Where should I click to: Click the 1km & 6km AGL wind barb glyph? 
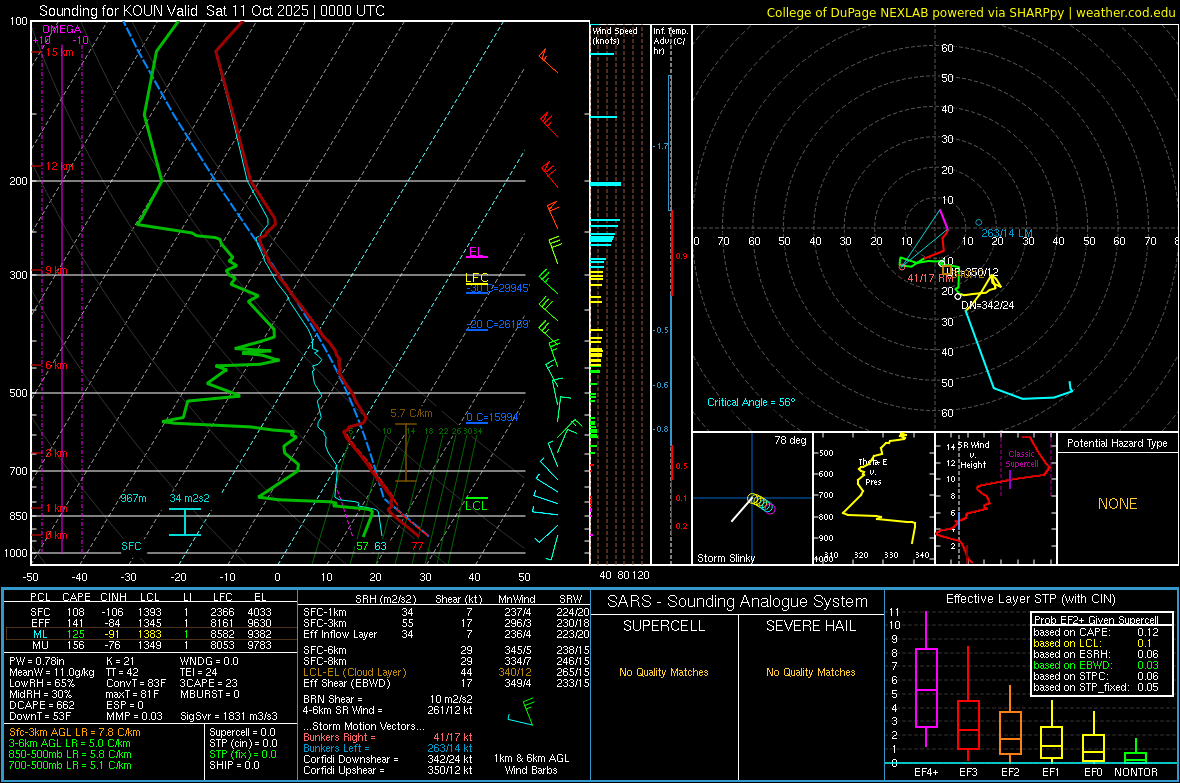tap(521, 712)
